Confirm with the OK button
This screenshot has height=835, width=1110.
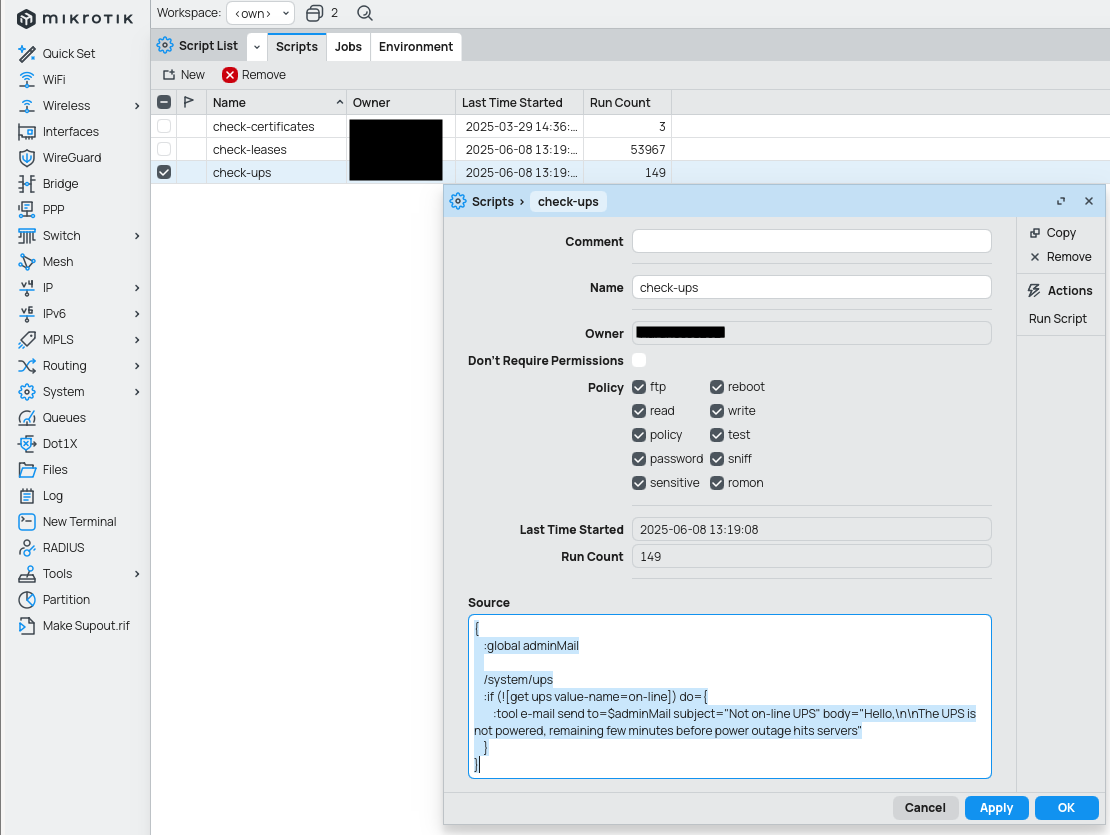[1066, 807]
